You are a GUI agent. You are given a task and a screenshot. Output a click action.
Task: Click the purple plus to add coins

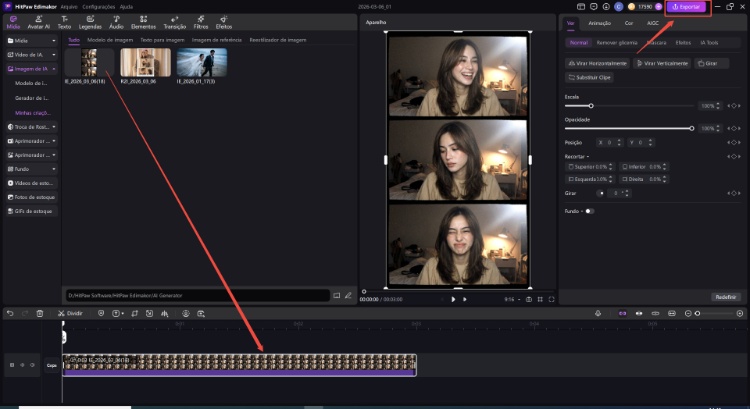pos(659,7)
